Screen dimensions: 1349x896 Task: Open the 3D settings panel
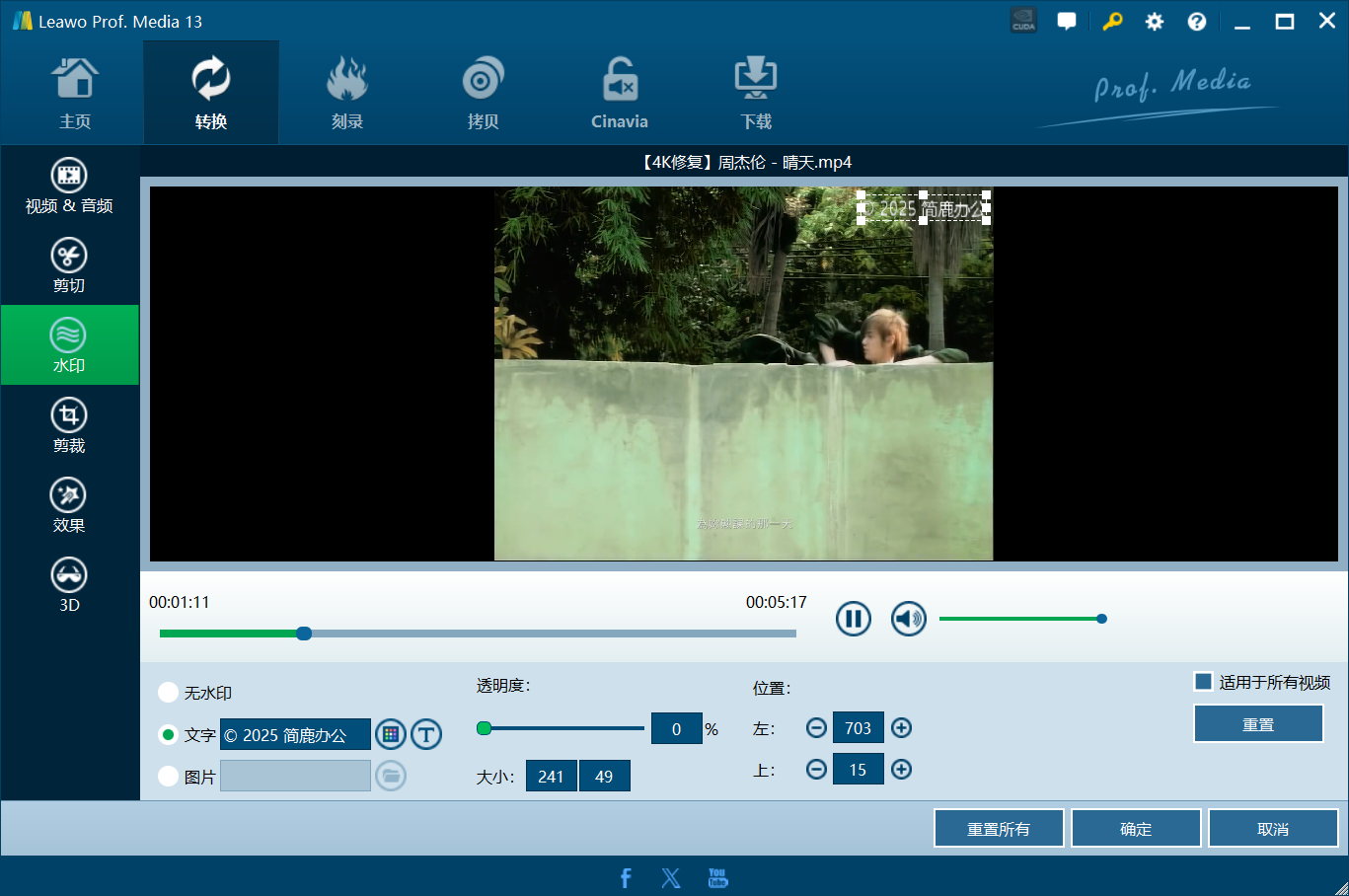[69, 585]
